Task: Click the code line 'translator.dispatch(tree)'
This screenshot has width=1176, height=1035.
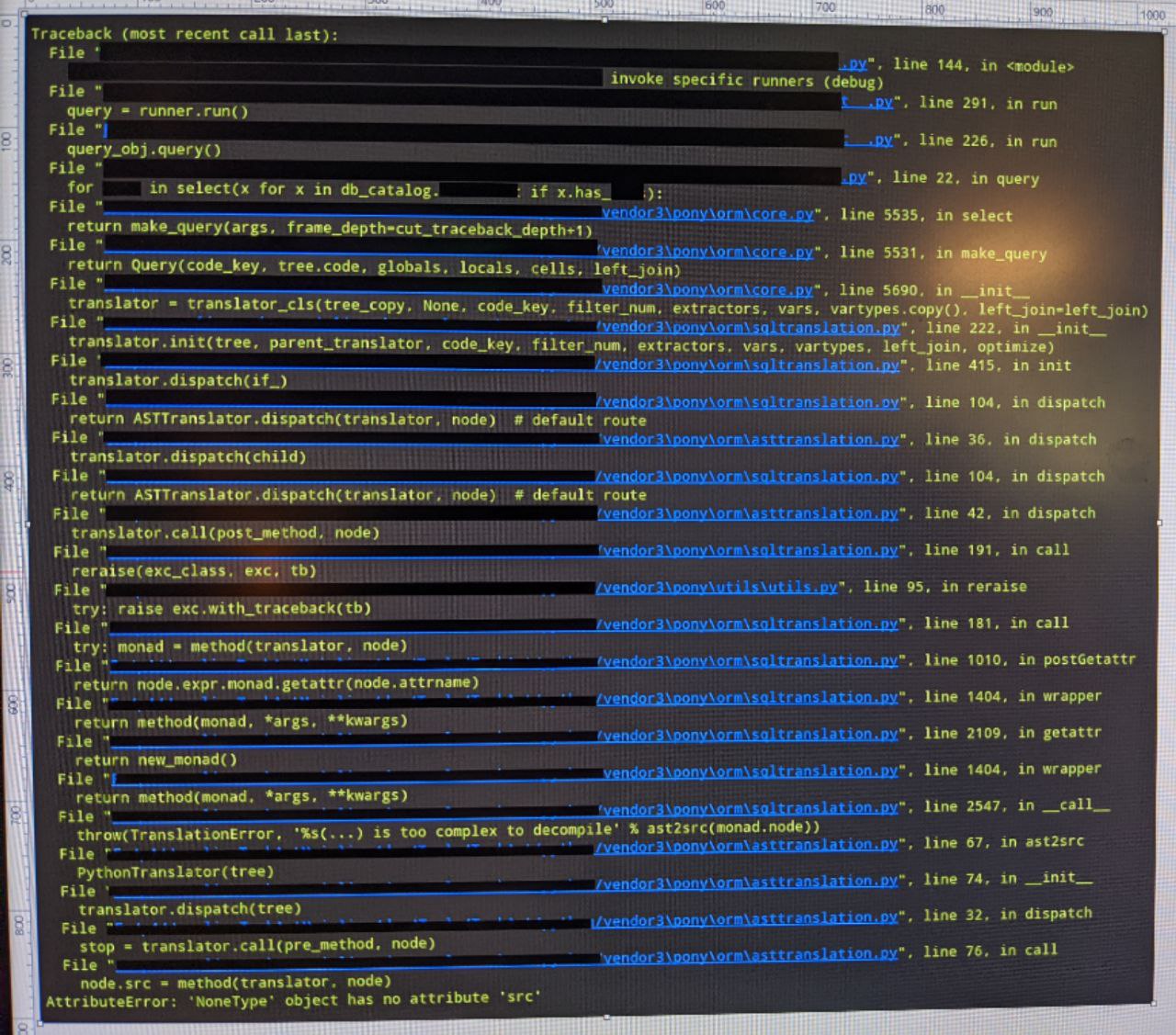Action: point(189,909)
